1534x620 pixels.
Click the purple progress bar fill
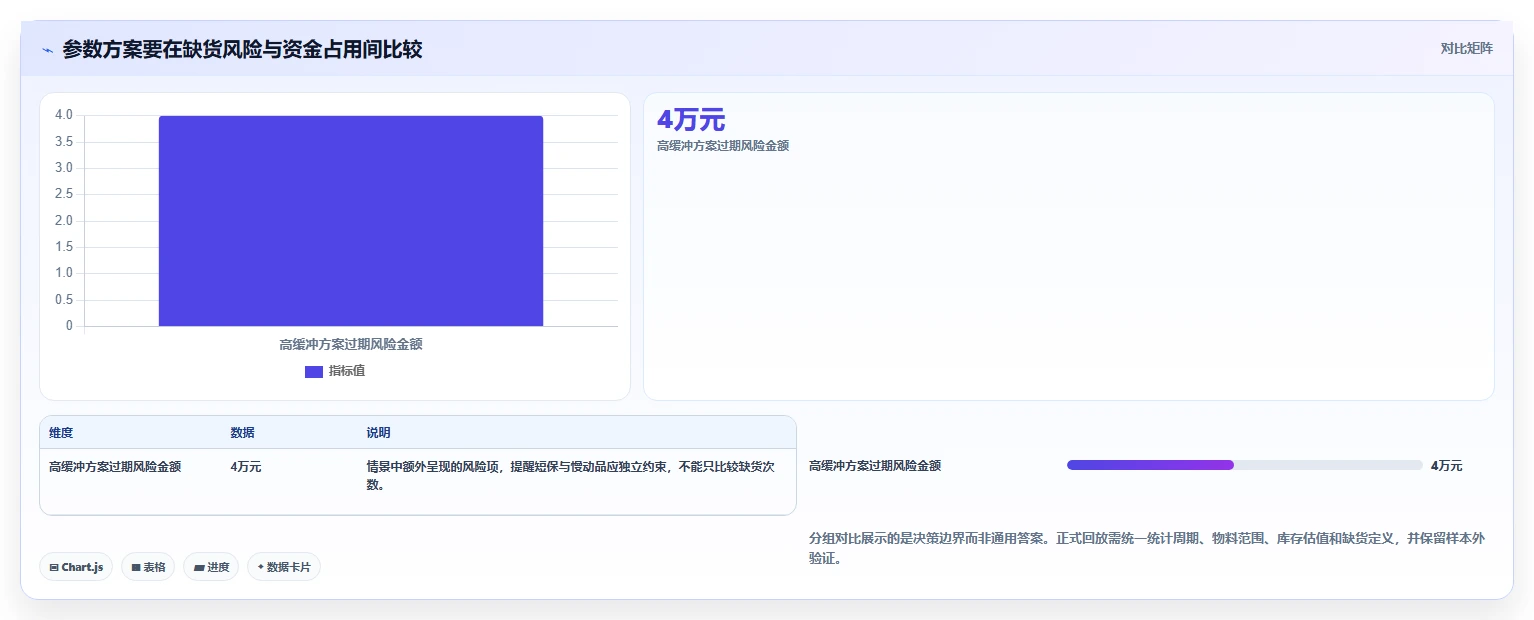pos(1150,465)
